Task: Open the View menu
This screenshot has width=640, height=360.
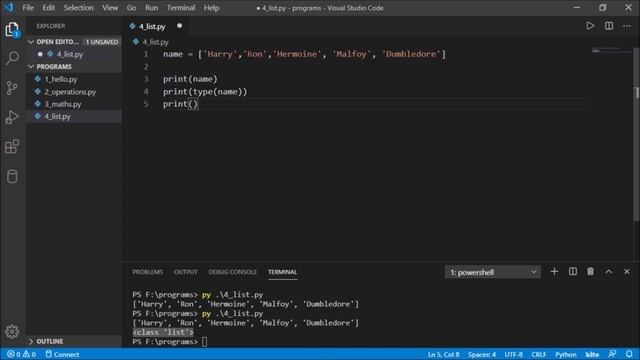Action: pyautogui.click(x=110, y=8)
